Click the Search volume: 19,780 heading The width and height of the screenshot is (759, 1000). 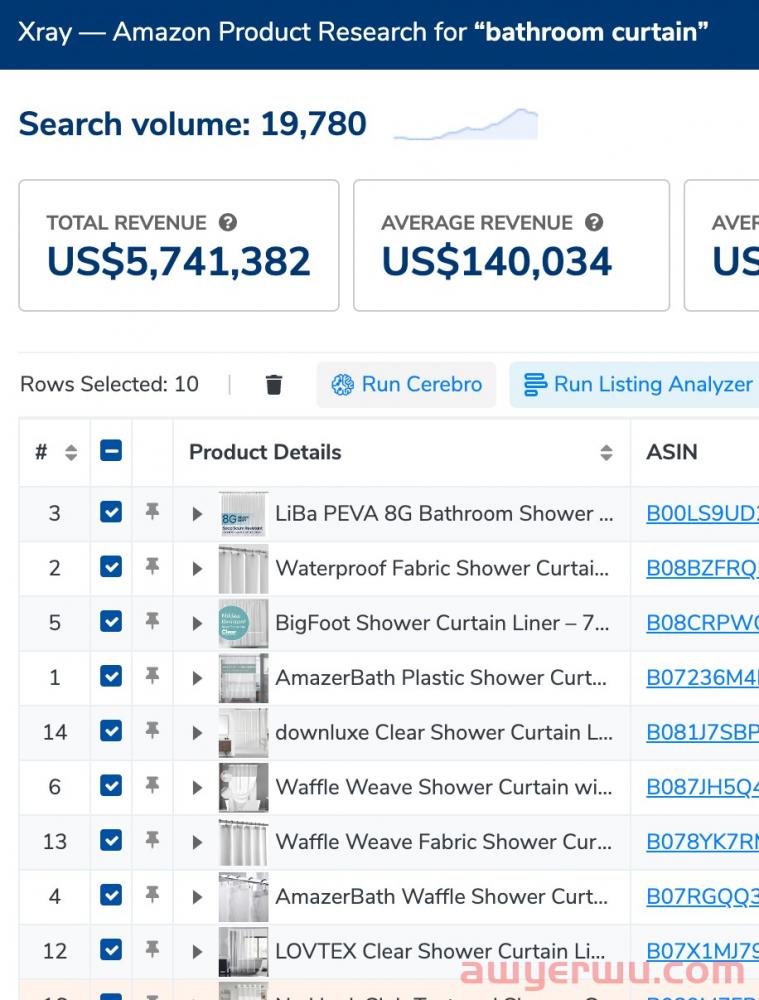tap(193, 124)
